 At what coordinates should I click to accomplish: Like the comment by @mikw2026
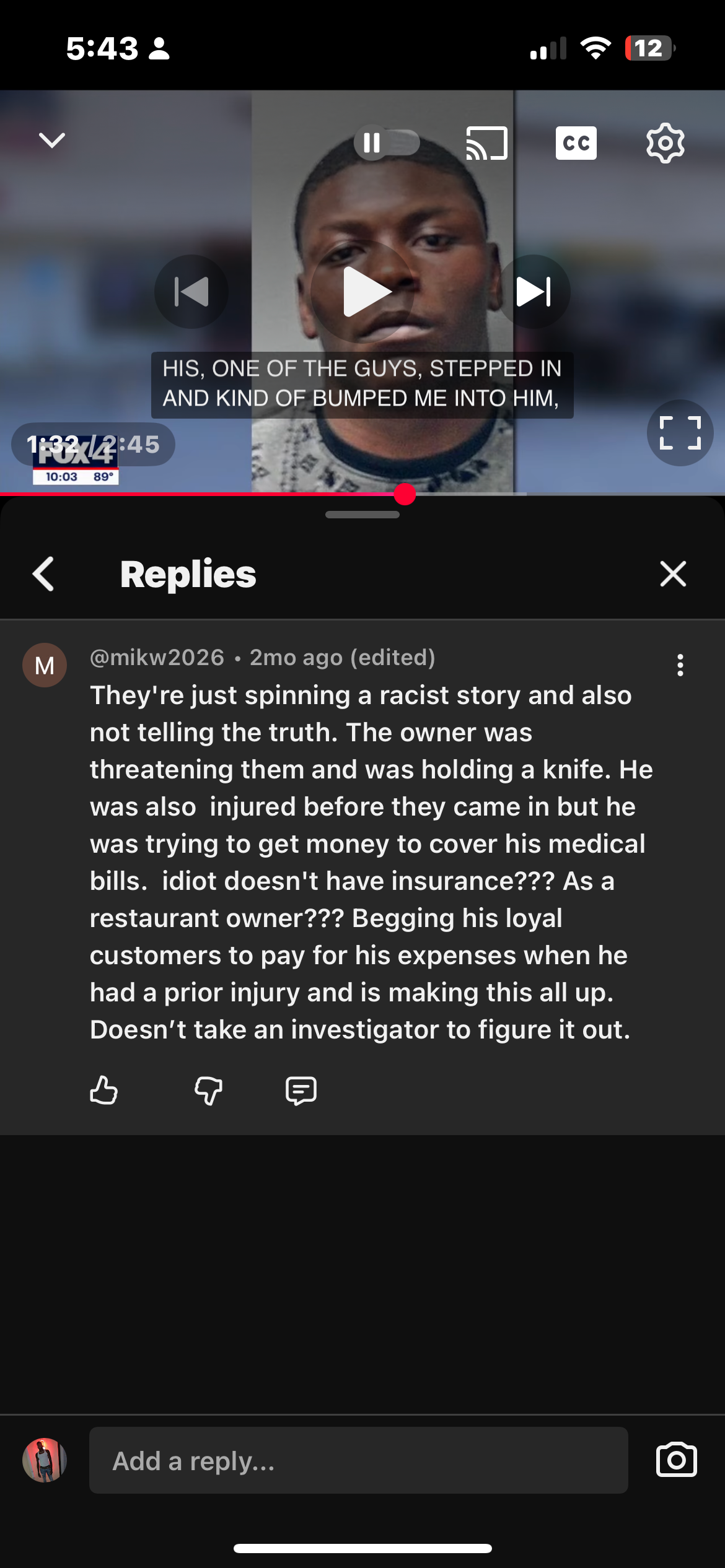(103, 1090)
